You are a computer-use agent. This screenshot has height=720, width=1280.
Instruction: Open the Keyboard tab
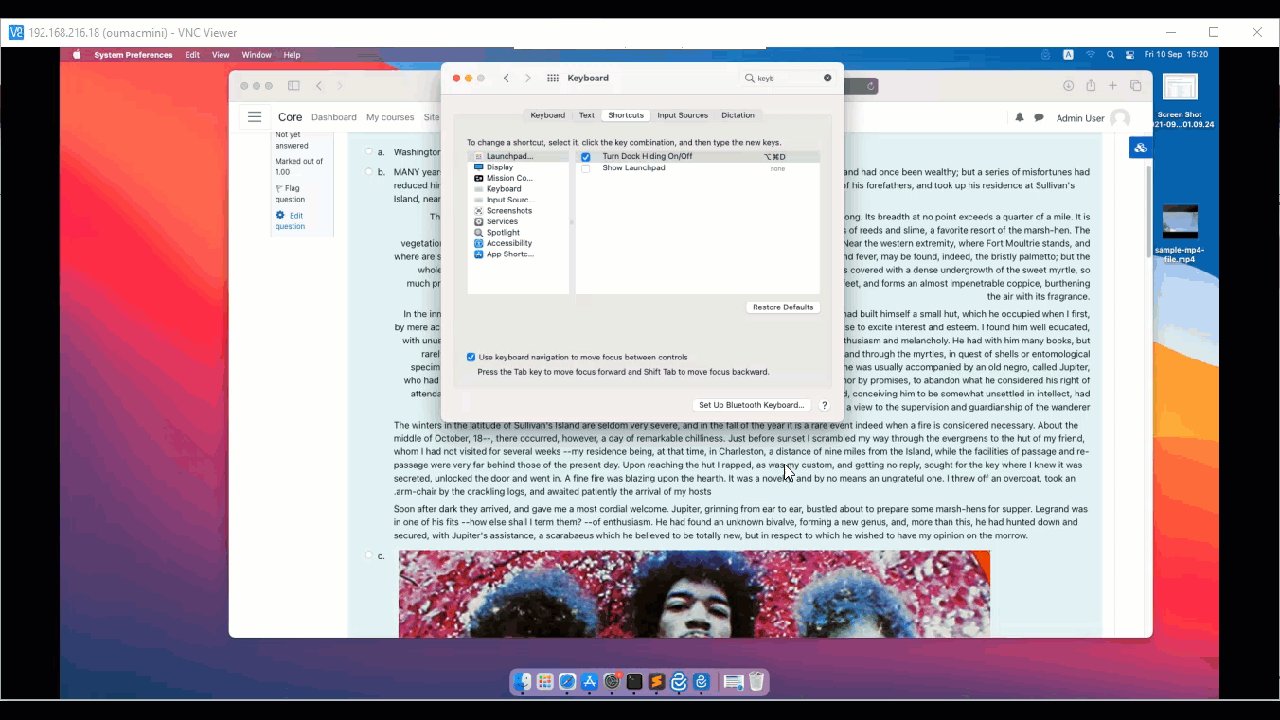pos(547,115)
